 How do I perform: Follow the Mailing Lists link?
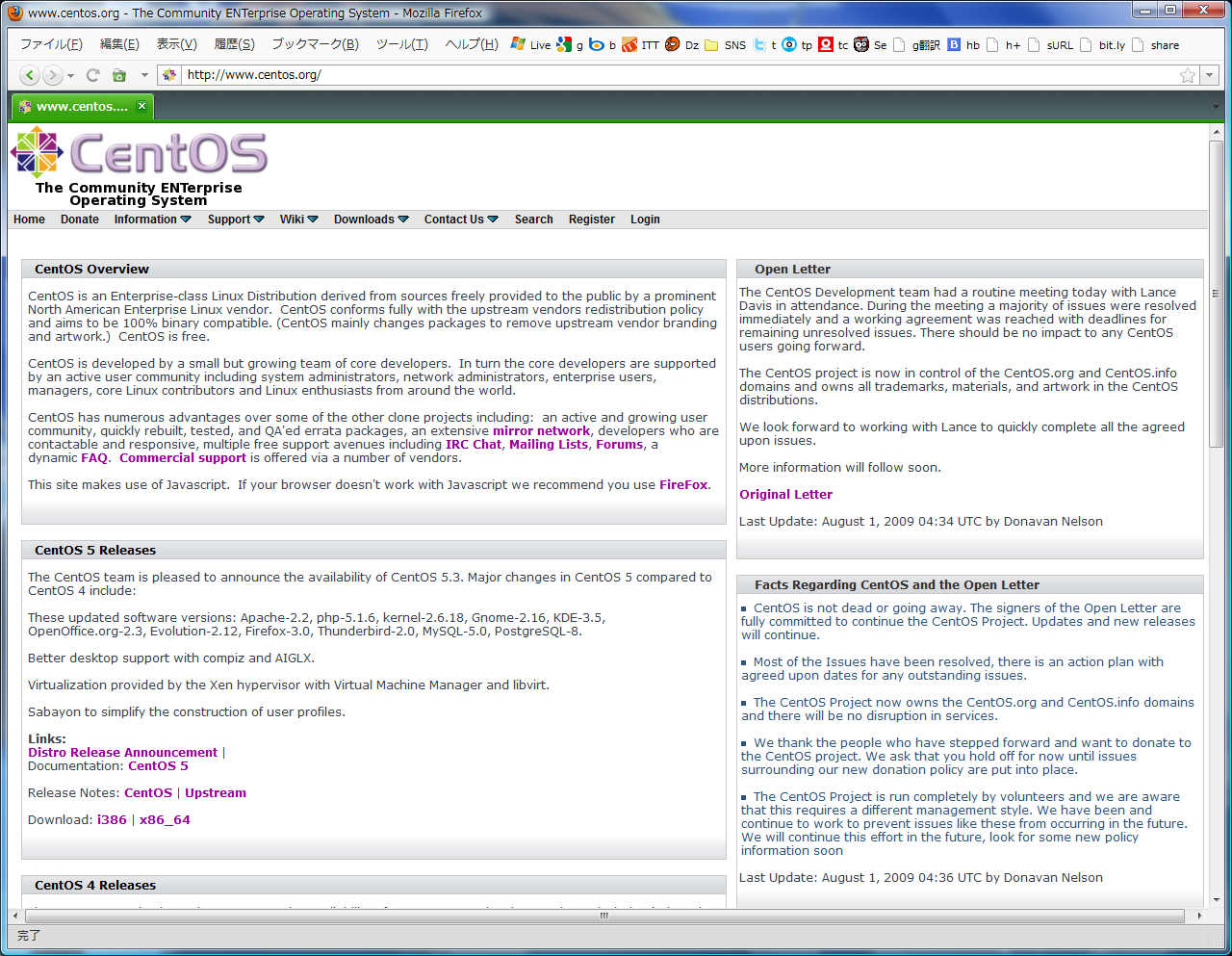(x=549, y=445)
